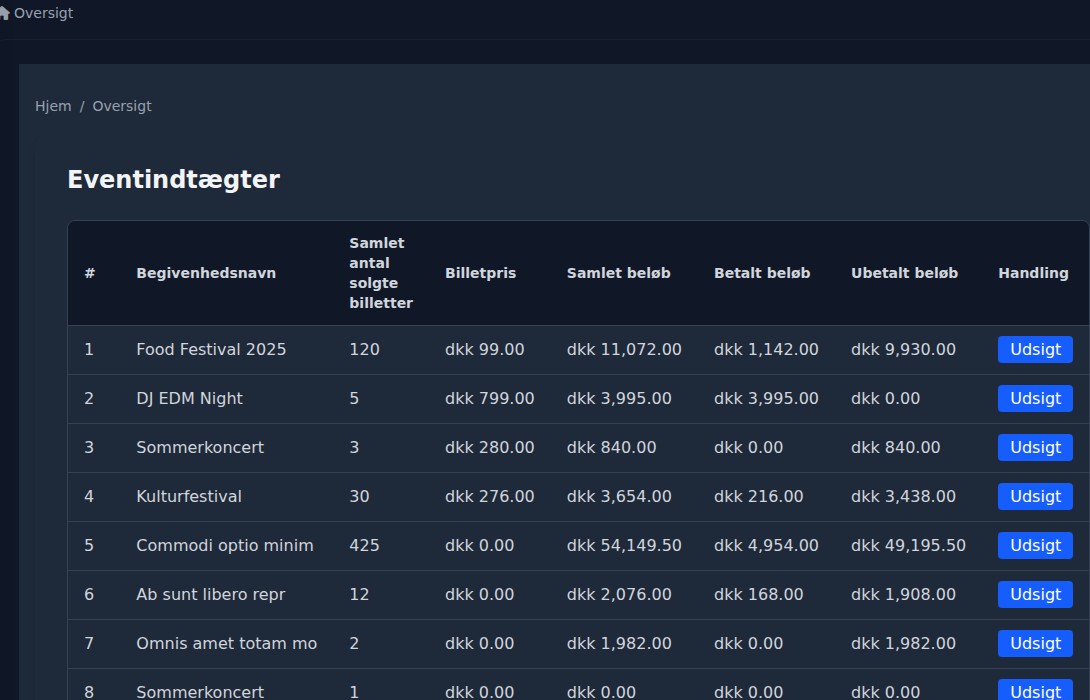
Task: Select the Commodi optio minim event name
Action: pos(225,546)
